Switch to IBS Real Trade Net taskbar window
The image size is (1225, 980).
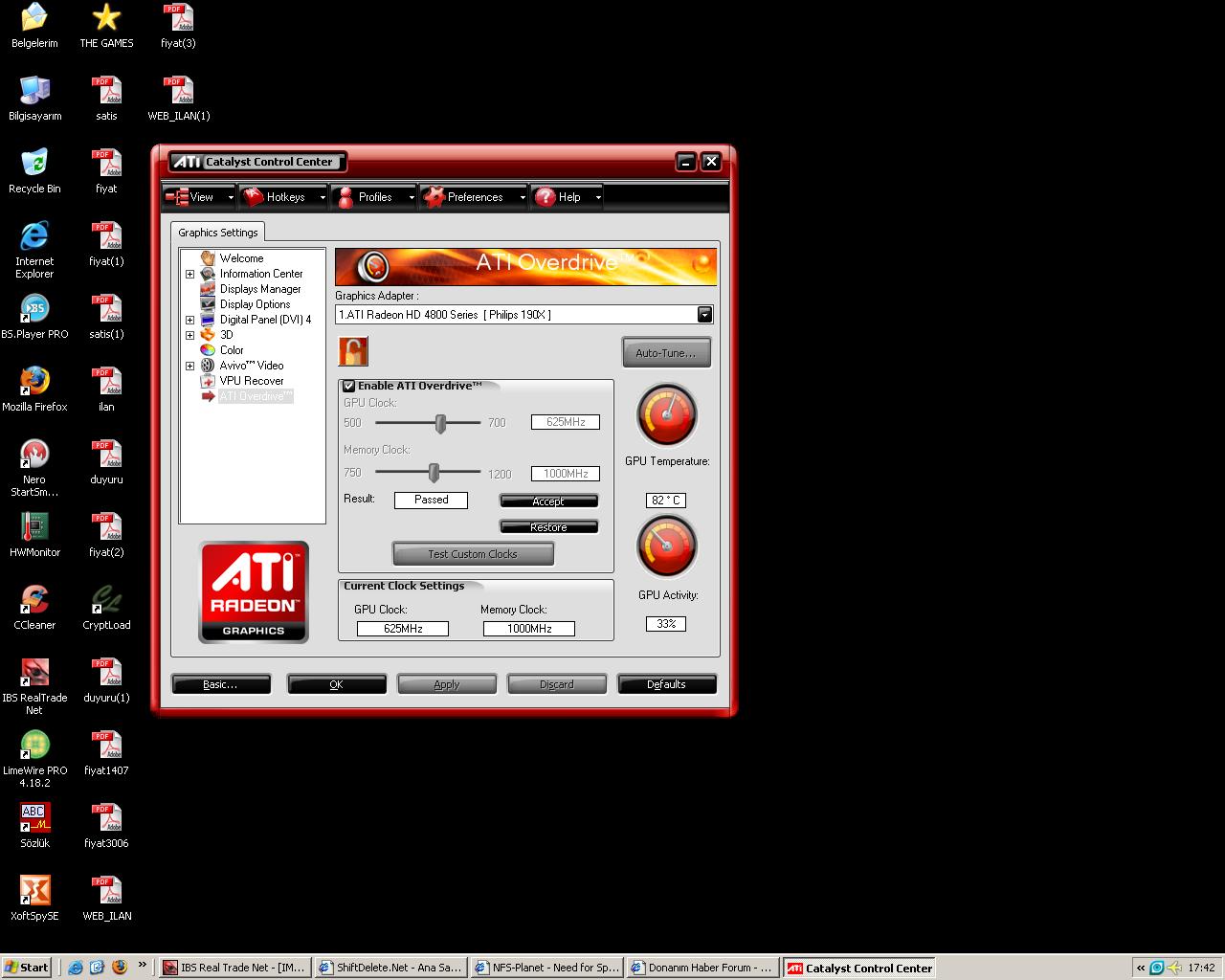click(x=234, y=968)
